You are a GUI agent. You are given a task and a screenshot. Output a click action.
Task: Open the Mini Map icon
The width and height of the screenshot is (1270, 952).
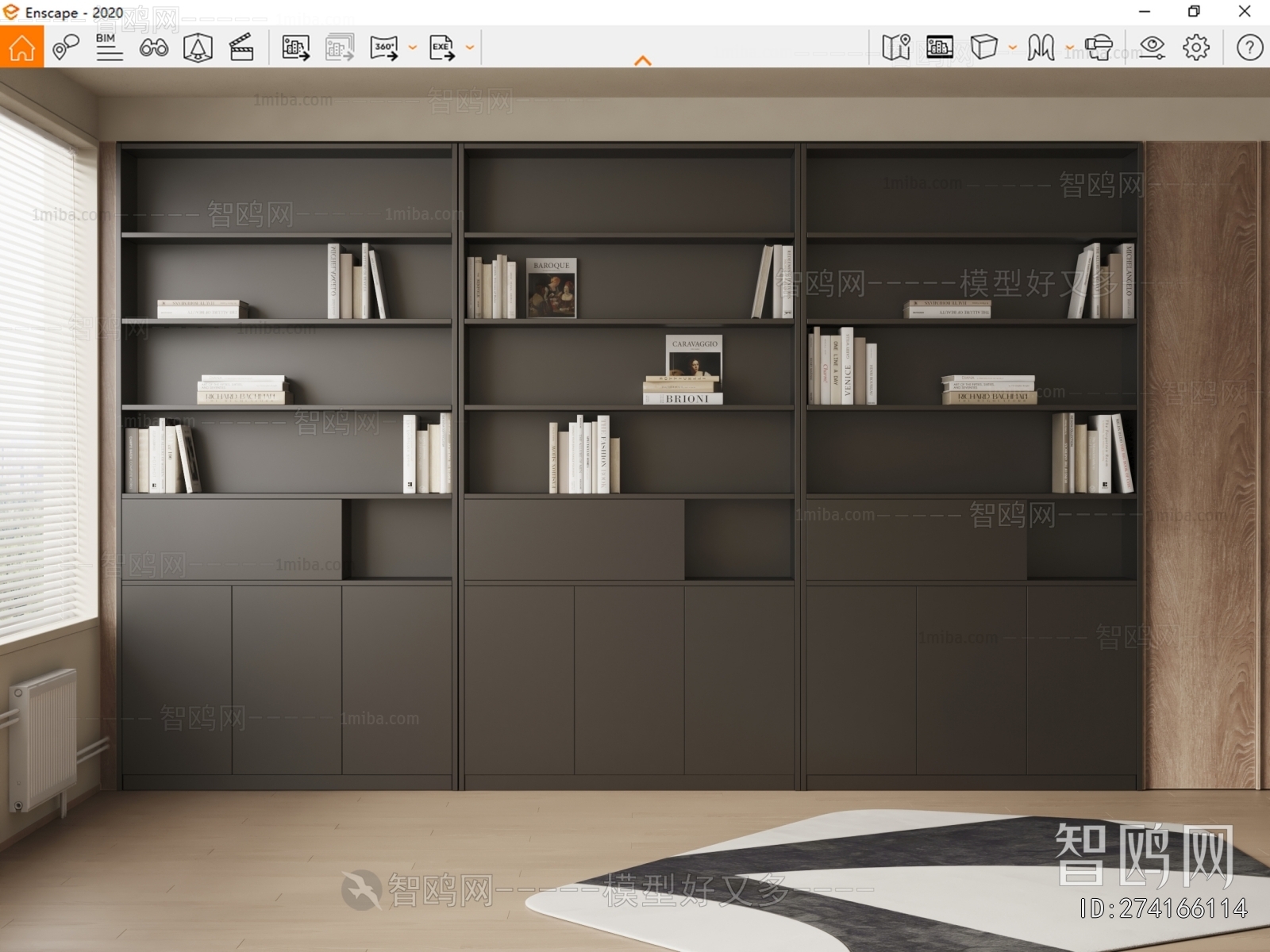[x=896, y=48]
